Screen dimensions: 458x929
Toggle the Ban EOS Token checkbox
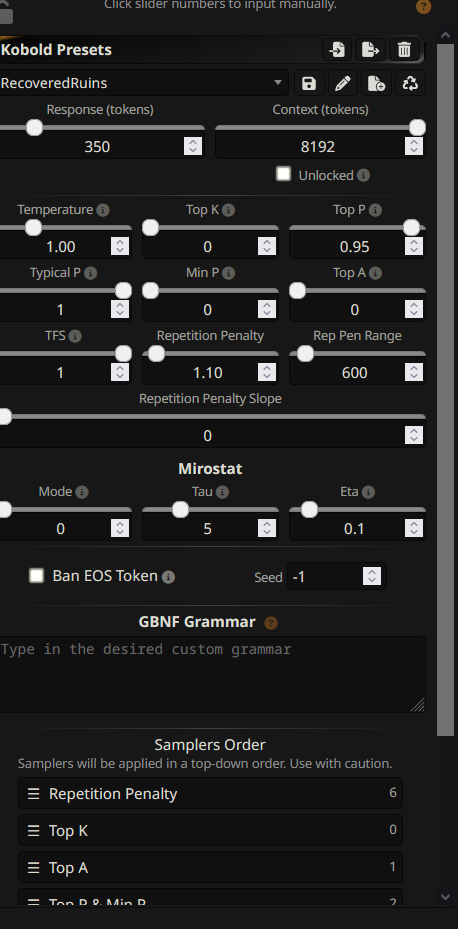[x=37, y=575]
